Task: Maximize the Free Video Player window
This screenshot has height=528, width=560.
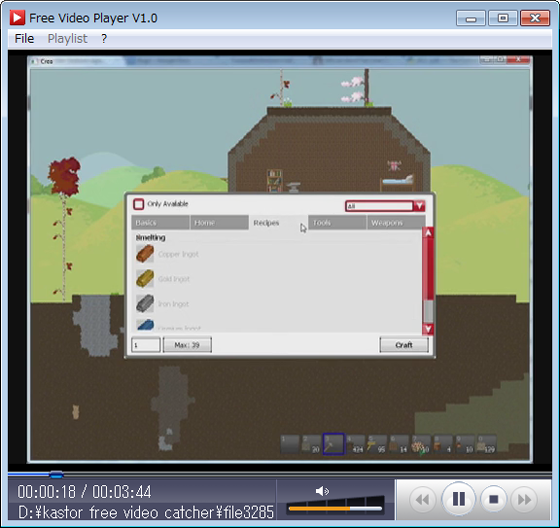Action: pyautogui.click(x=503, y=18)
